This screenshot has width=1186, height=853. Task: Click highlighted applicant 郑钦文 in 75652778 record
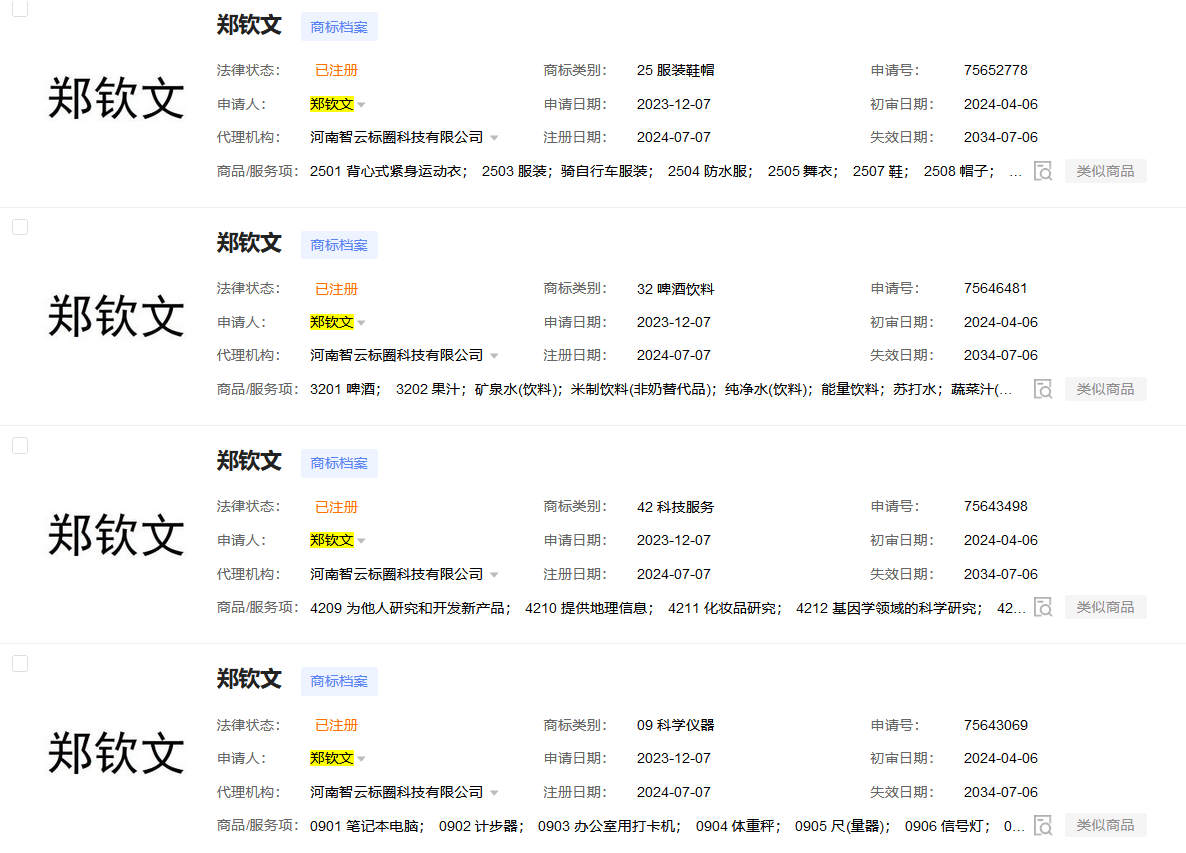tap(331, 104)
